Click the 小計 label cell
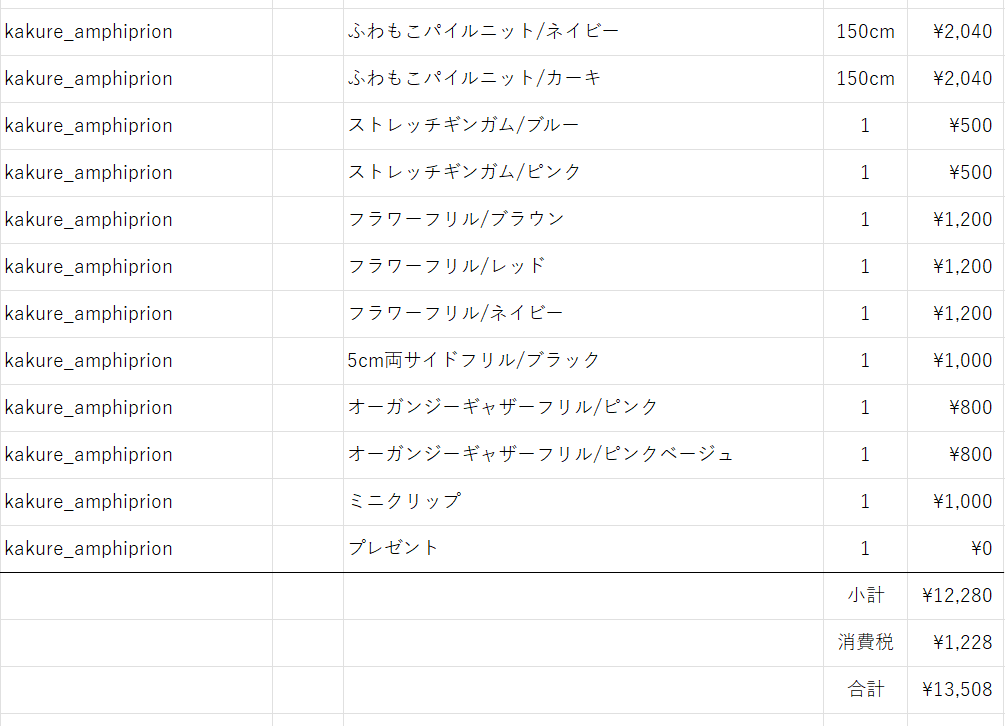 (865, 596)
